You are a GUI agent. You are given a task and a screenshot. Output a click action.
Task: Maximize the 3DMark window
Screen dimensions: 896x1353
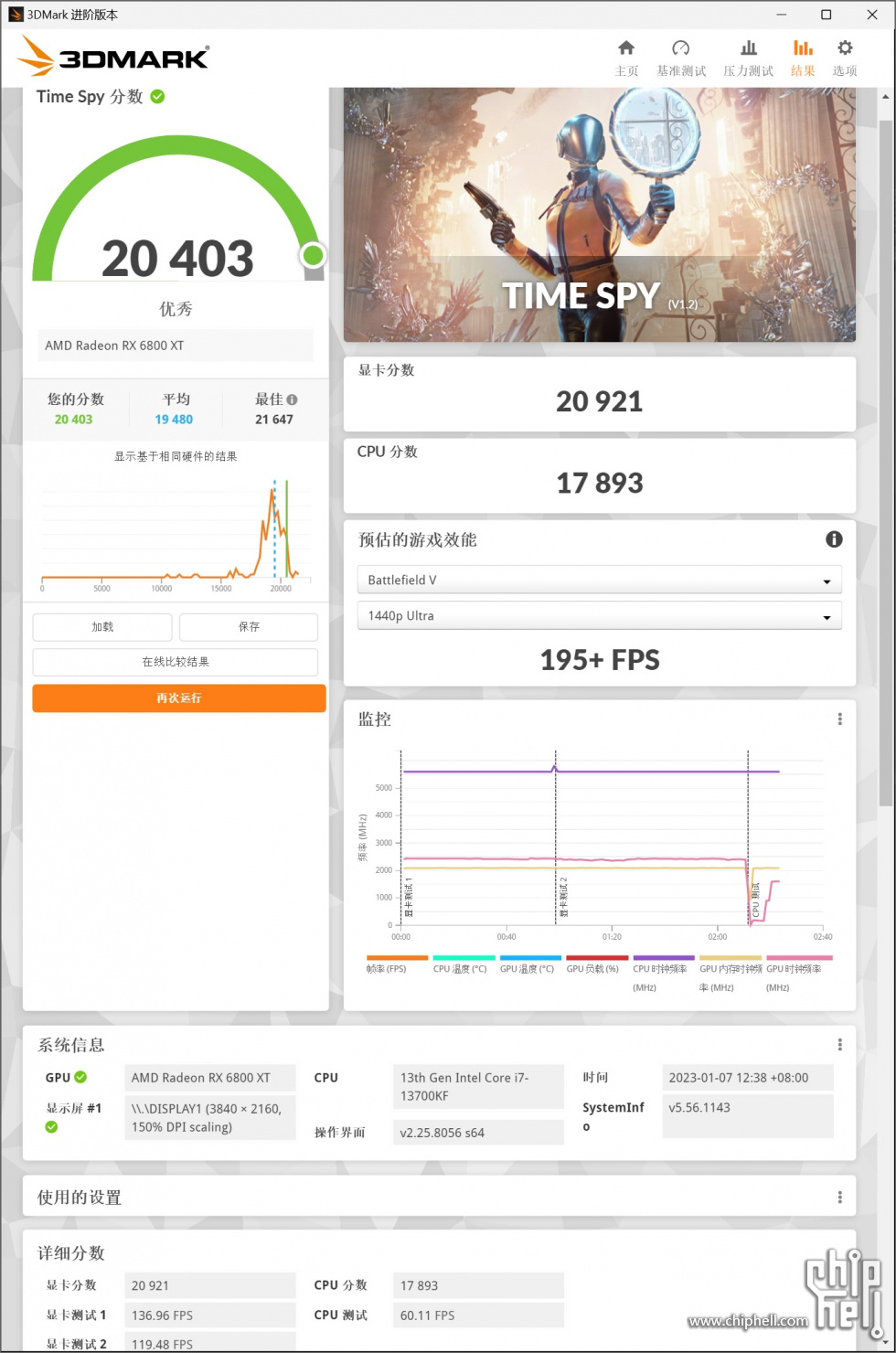point(826,15)
